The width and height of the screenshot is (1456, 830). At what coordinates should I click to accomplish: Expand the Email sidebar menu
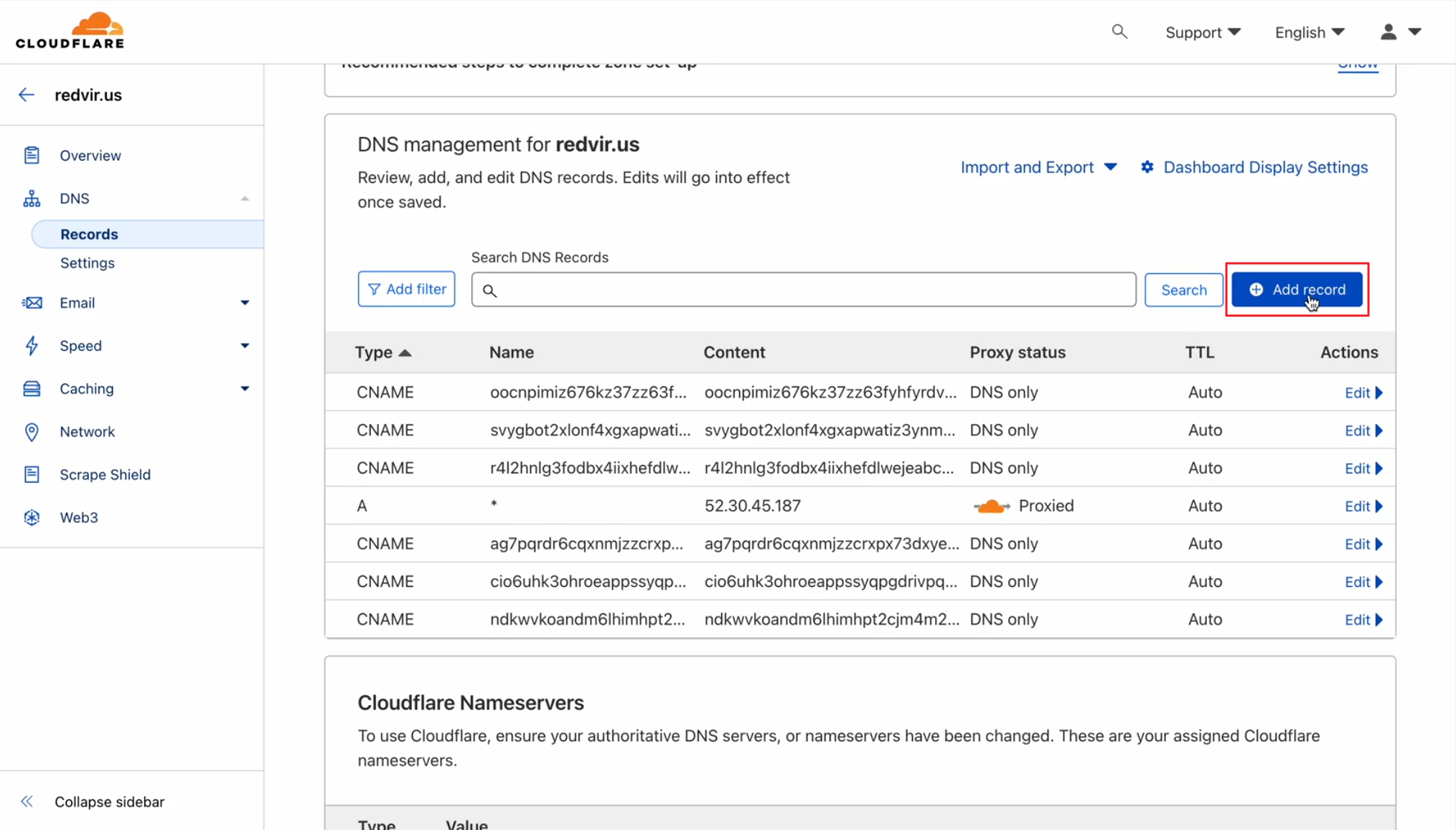(x=245, y=303)
